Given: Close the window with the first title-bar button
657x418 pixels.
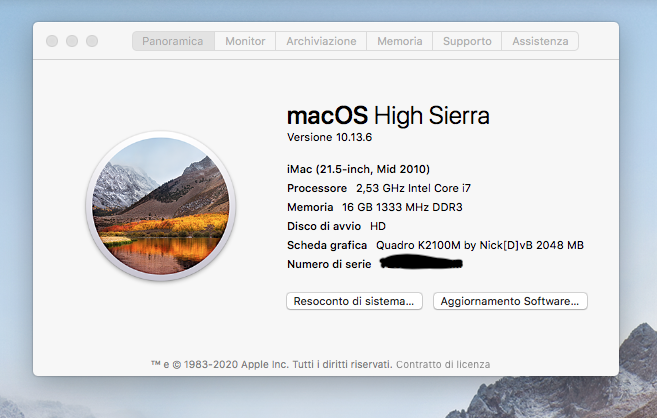Looking at the screenshot, I should [52, 41].
